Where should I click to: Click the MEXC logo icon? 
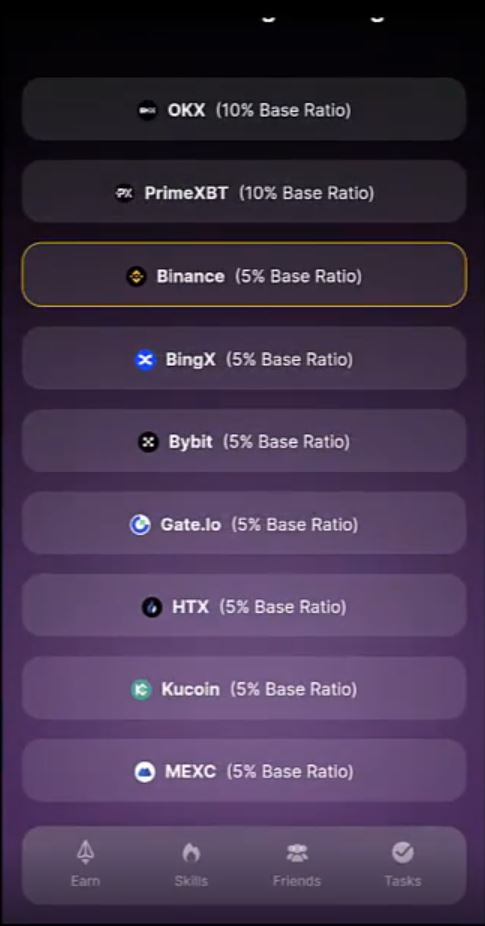[145, 771]
